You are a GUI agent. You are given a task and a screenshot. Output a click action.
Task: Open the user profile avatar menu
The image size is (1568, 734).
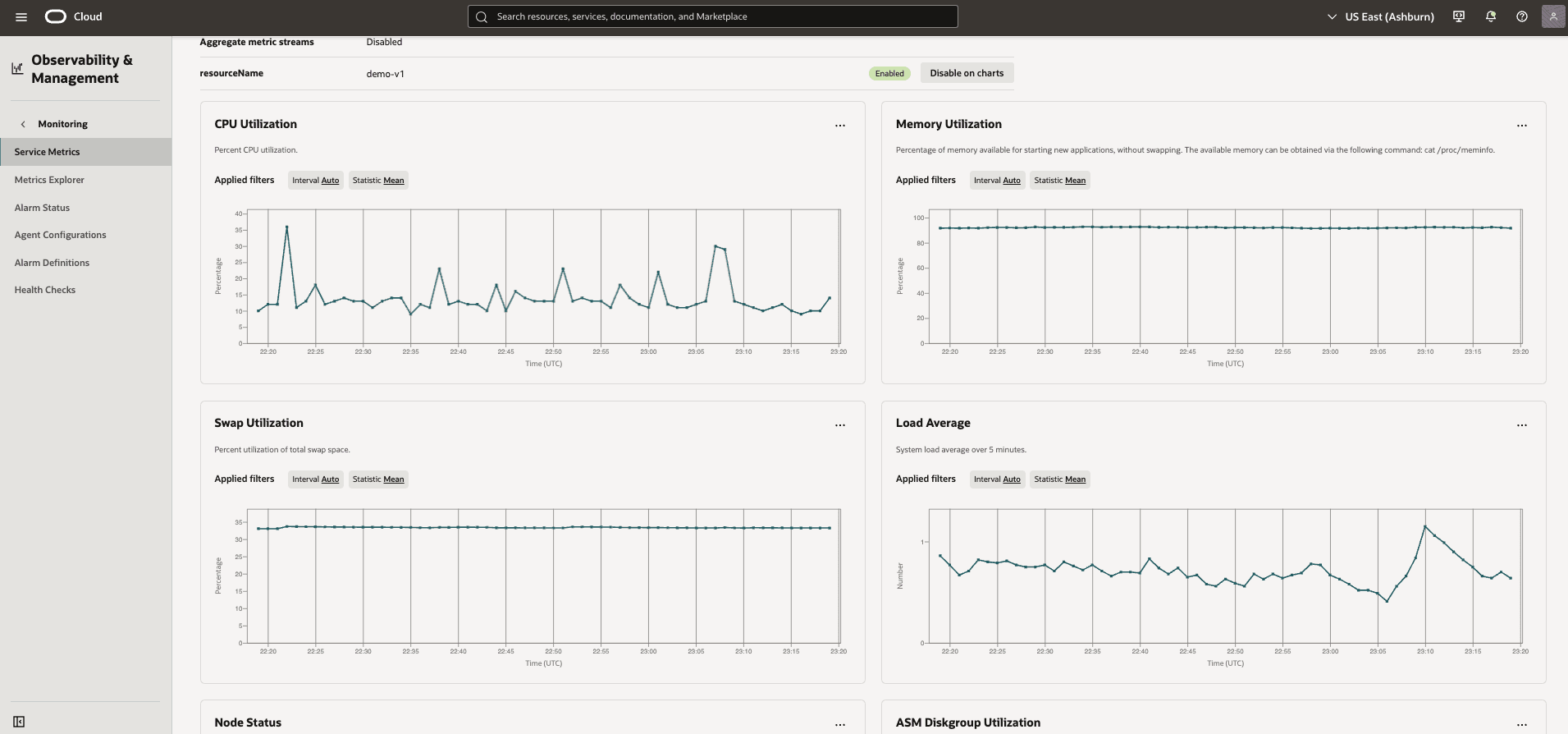coord(1553,16)
